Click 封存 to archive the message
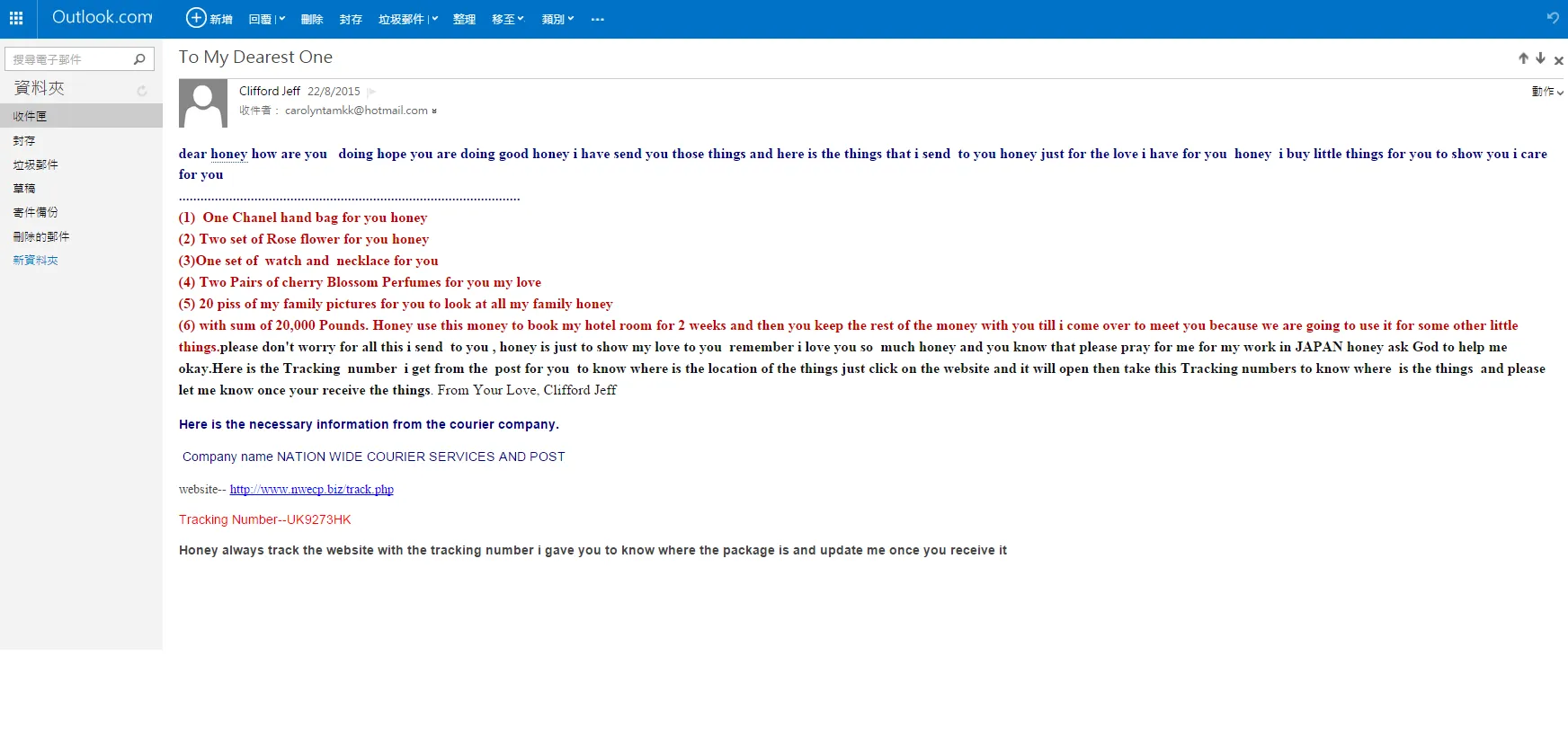The width and height of the screenshot is (1568, 745). [351, 19]
